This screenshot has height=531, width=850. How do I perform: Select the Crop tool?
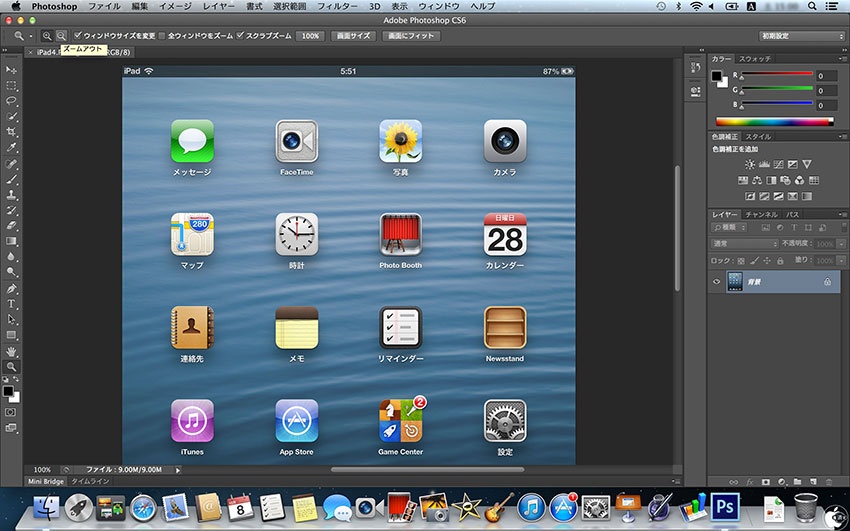pyautogui.click(x=11, y=132)
